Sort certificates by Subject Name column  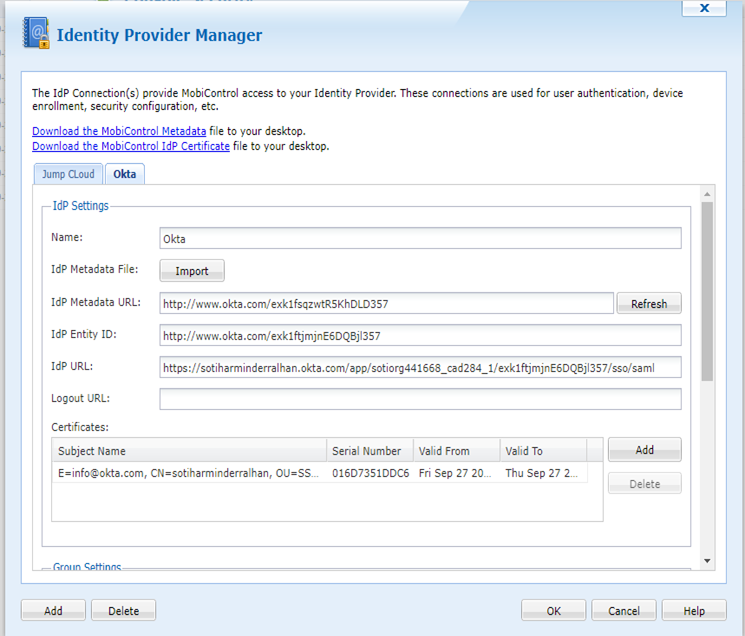pyautogui.click(x=190, y=451)
